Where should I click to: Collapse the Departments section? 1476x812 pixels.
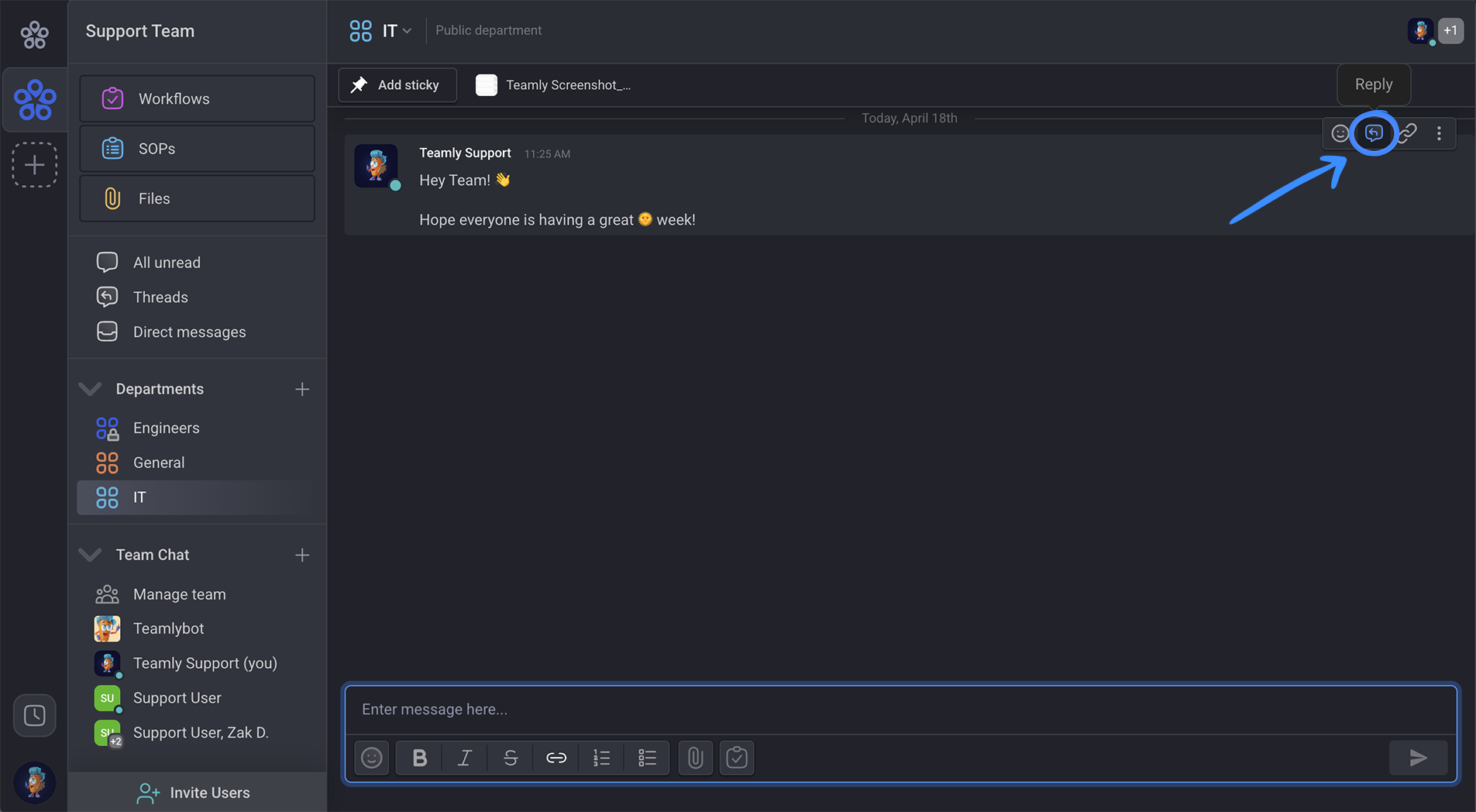(90, 389)
